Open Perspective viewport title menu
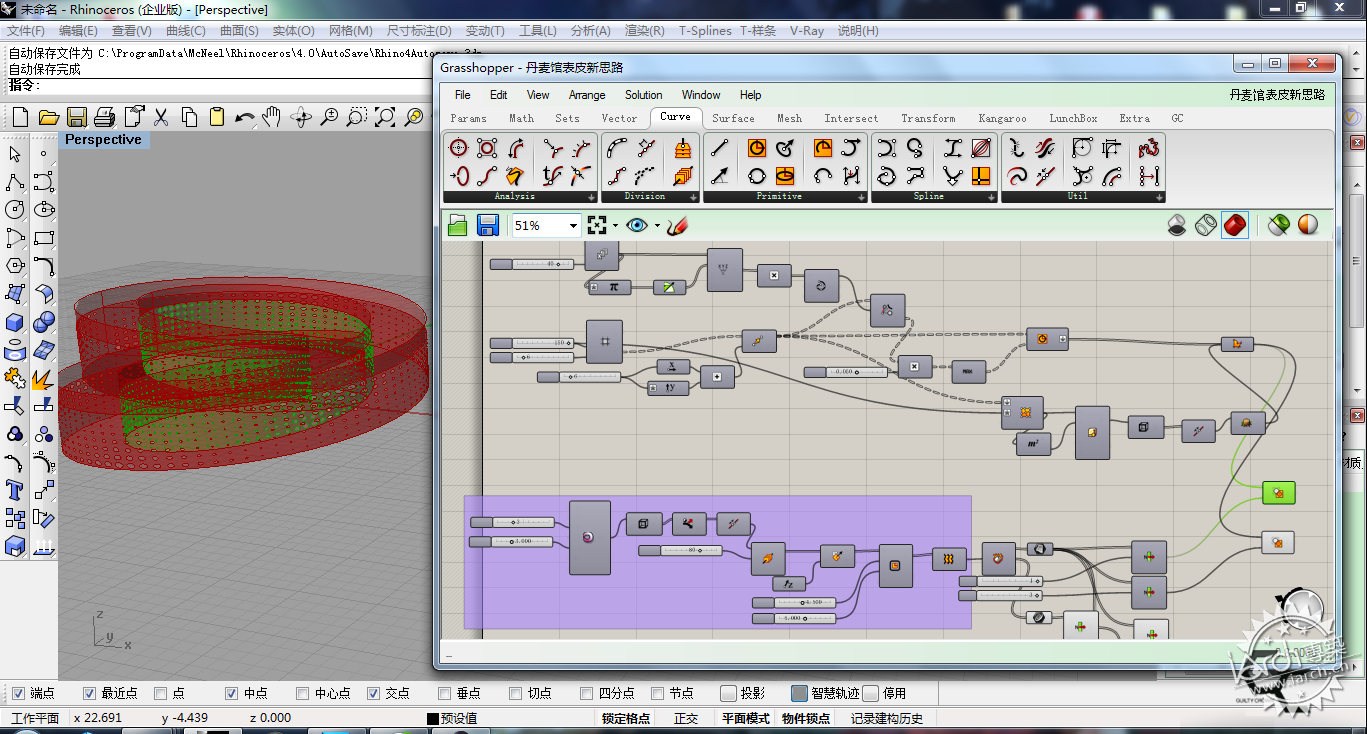1367x734 pixels. (x=103, y=140)
